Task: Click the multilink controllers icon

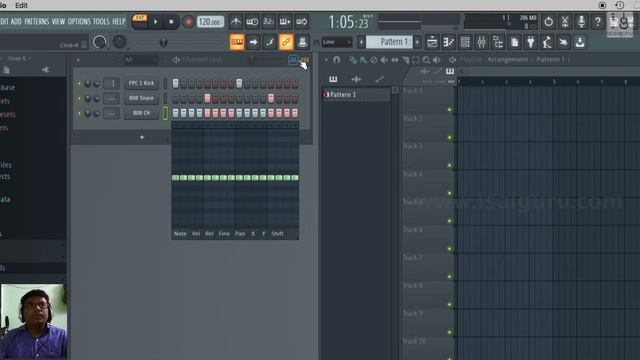Action: tap(302, 42)
